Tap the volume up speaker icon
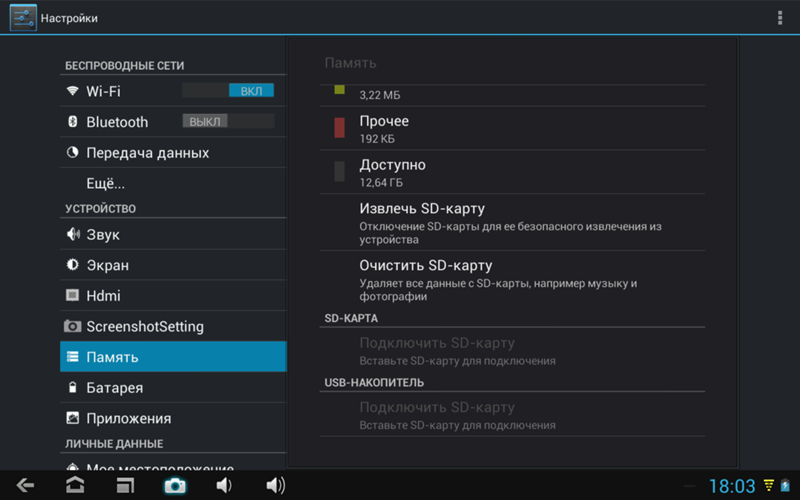 point(276,485)
